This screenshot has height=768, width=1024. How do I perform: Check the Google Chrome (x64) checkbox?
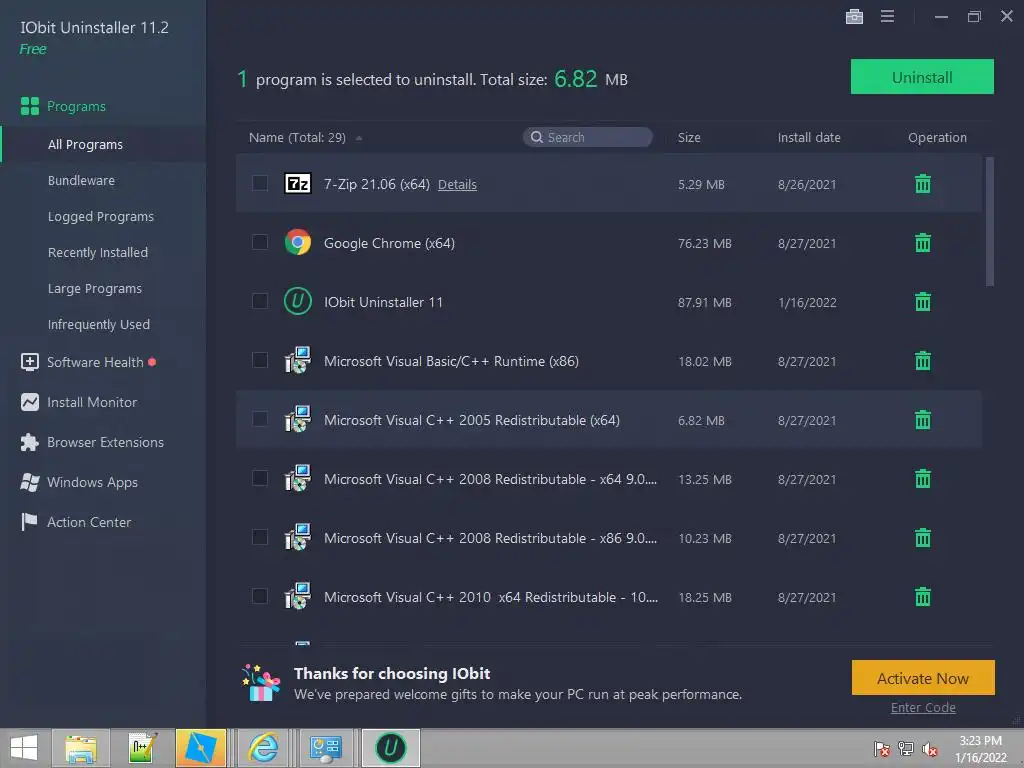[x=260, y=242]
